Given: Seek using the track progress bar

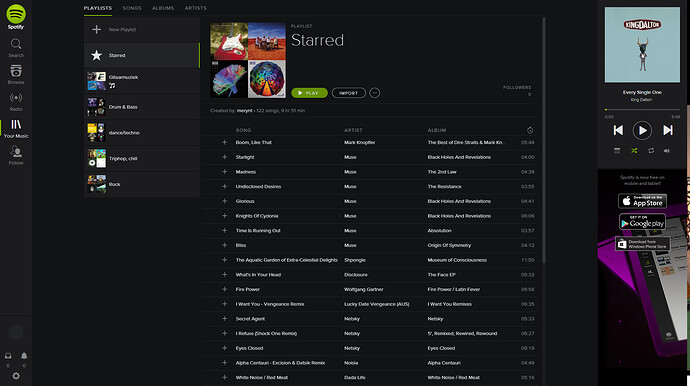Looking at the screenshot, I should [642, 110].
